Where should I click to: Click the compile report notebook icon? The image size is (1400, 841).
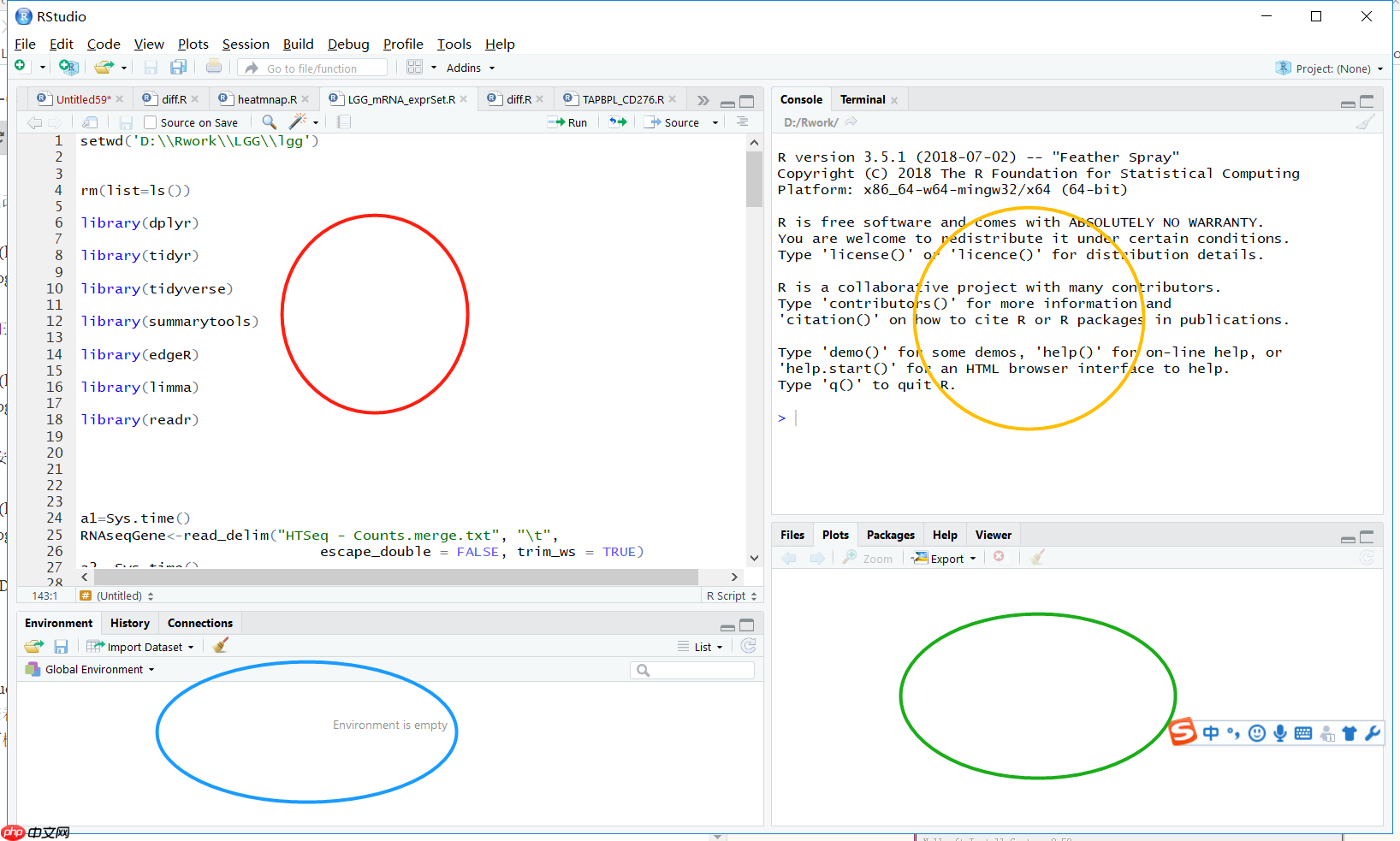click(x=344, y=122)
